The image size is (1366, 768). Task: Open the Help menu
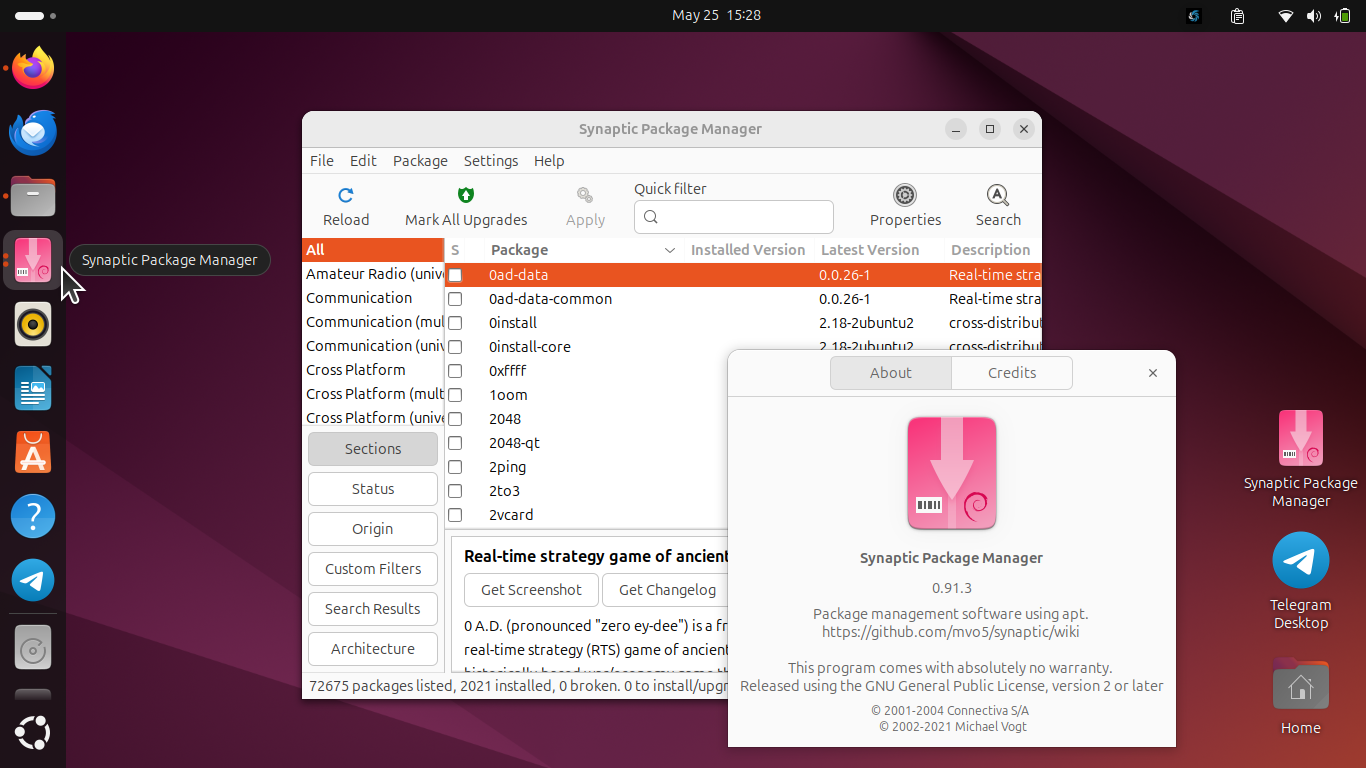click(549, 161)
